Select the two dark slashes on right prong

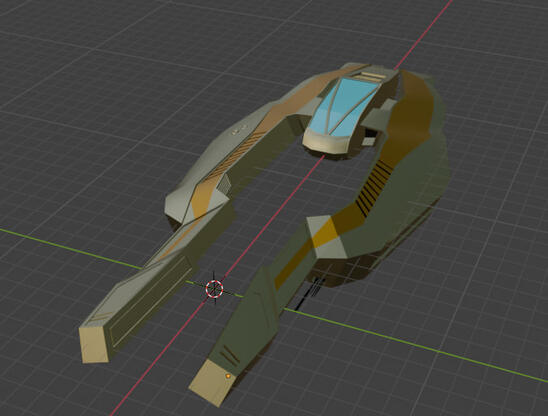coord(229,354)
